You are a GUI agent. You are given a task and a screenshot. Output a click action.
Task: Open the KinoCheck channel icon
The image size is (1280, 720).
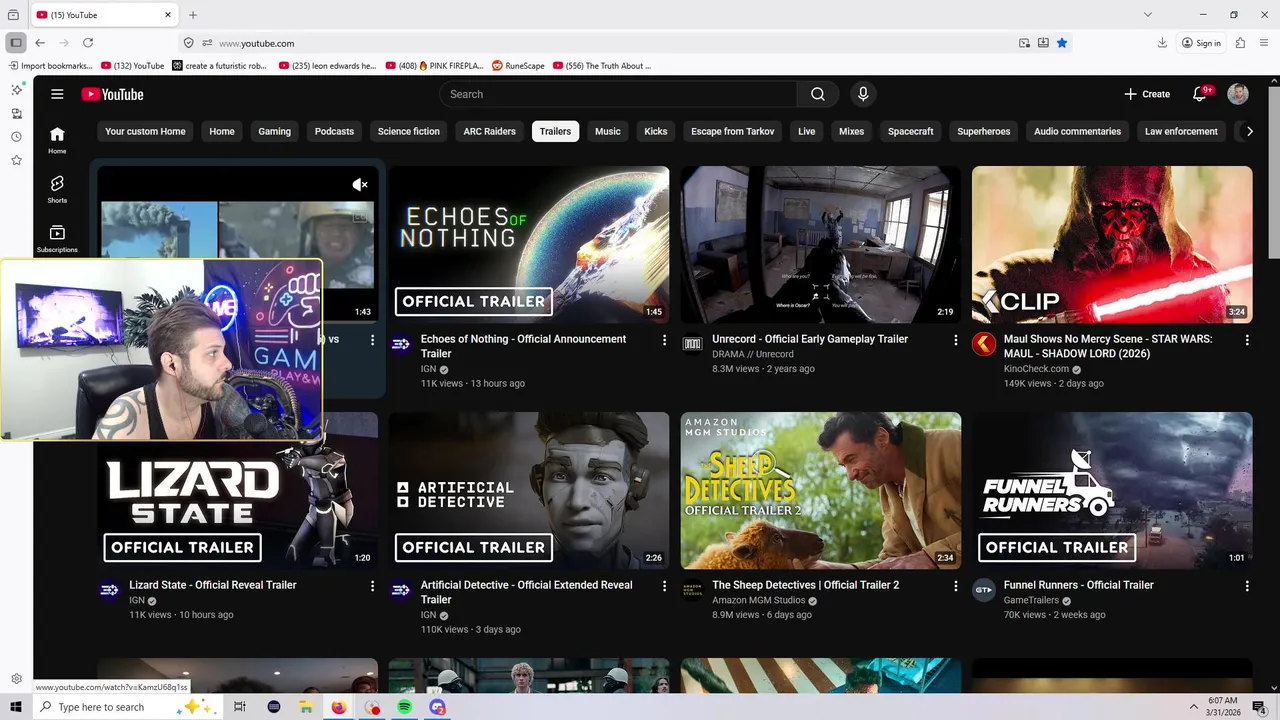(984, 344)
